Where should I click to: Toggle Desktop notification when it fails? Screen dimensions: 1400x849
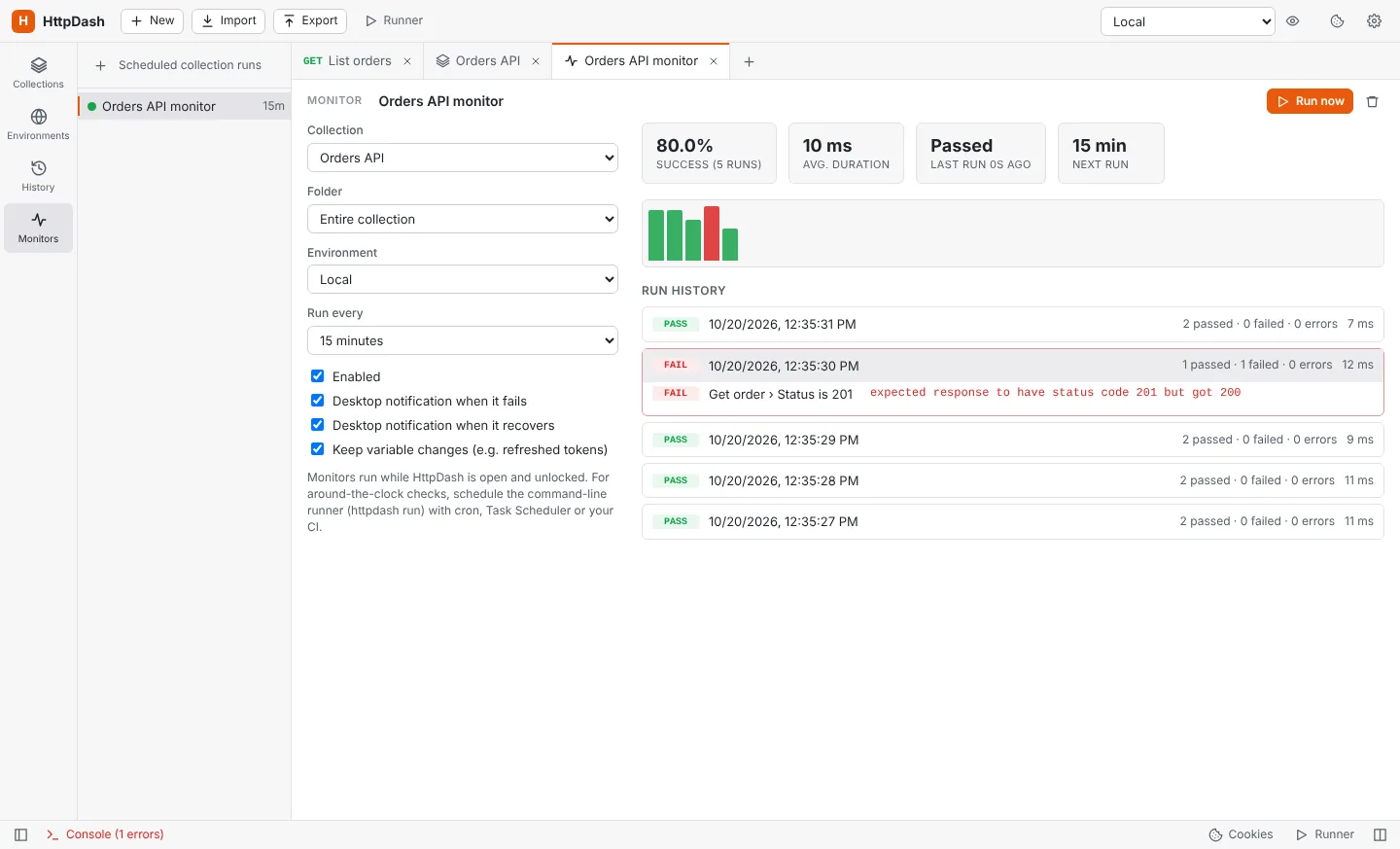317,401
